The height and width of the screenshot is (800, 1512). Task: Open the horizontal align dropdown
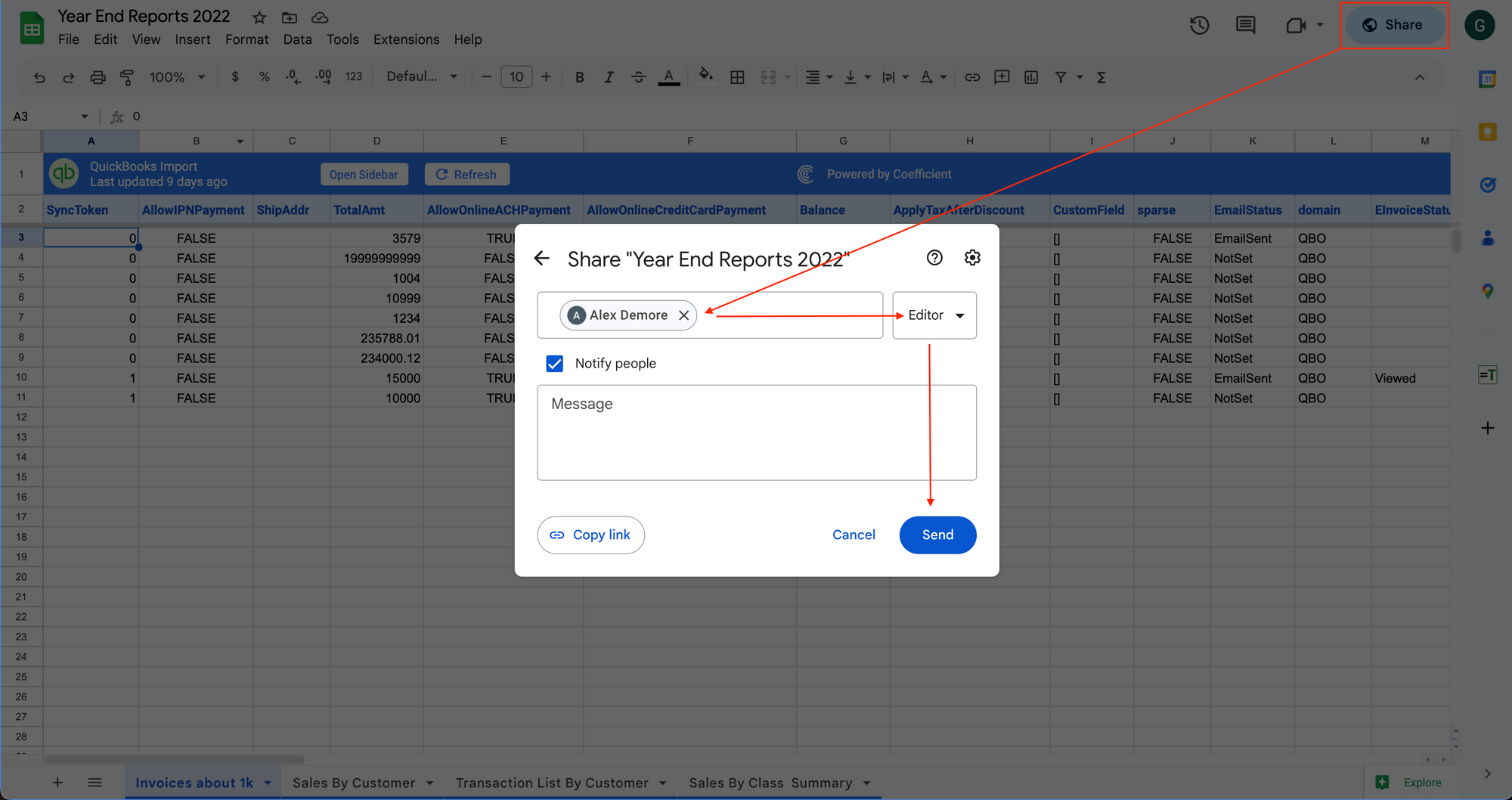819,77
